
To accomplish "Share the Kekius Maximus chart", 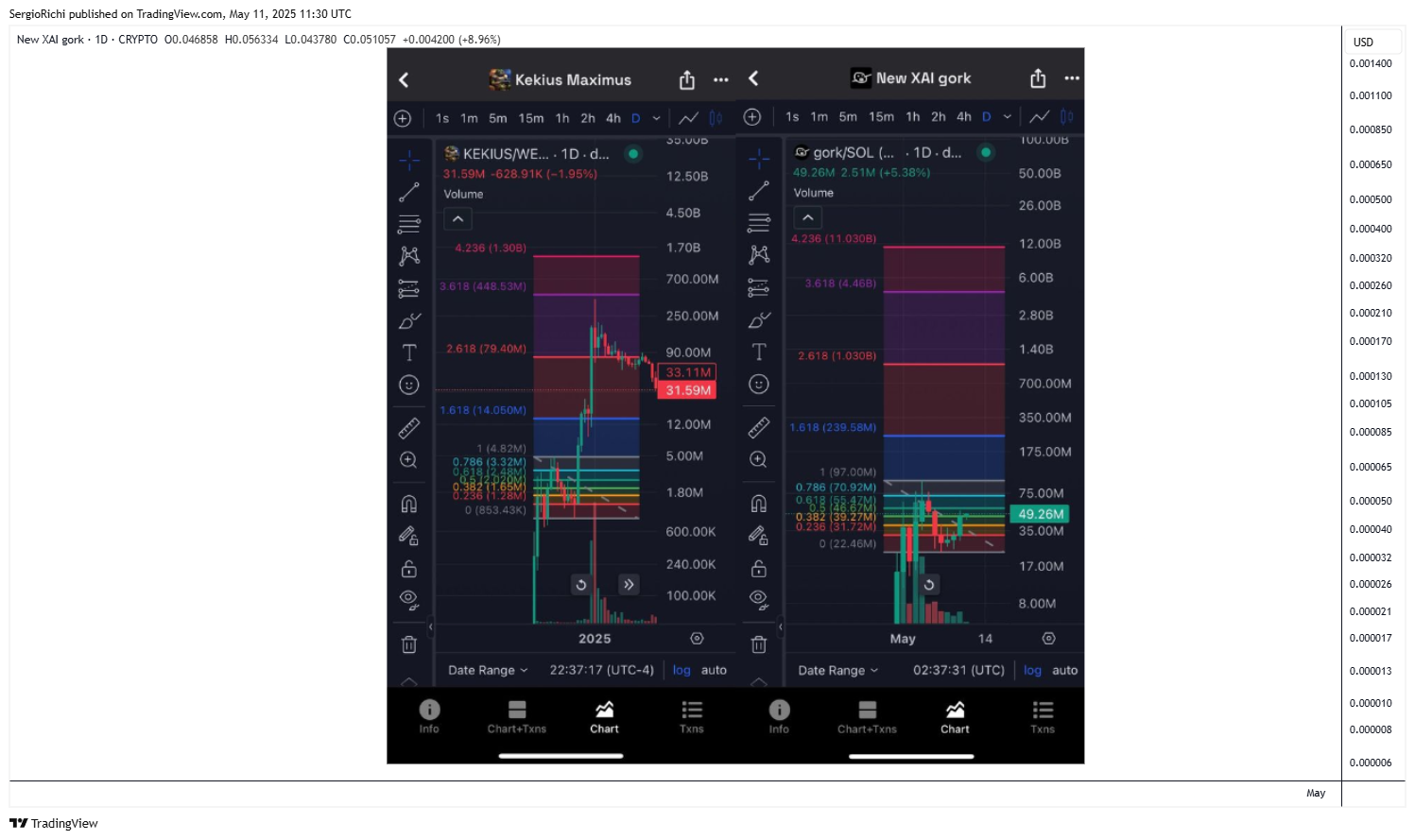I will 687,80.
